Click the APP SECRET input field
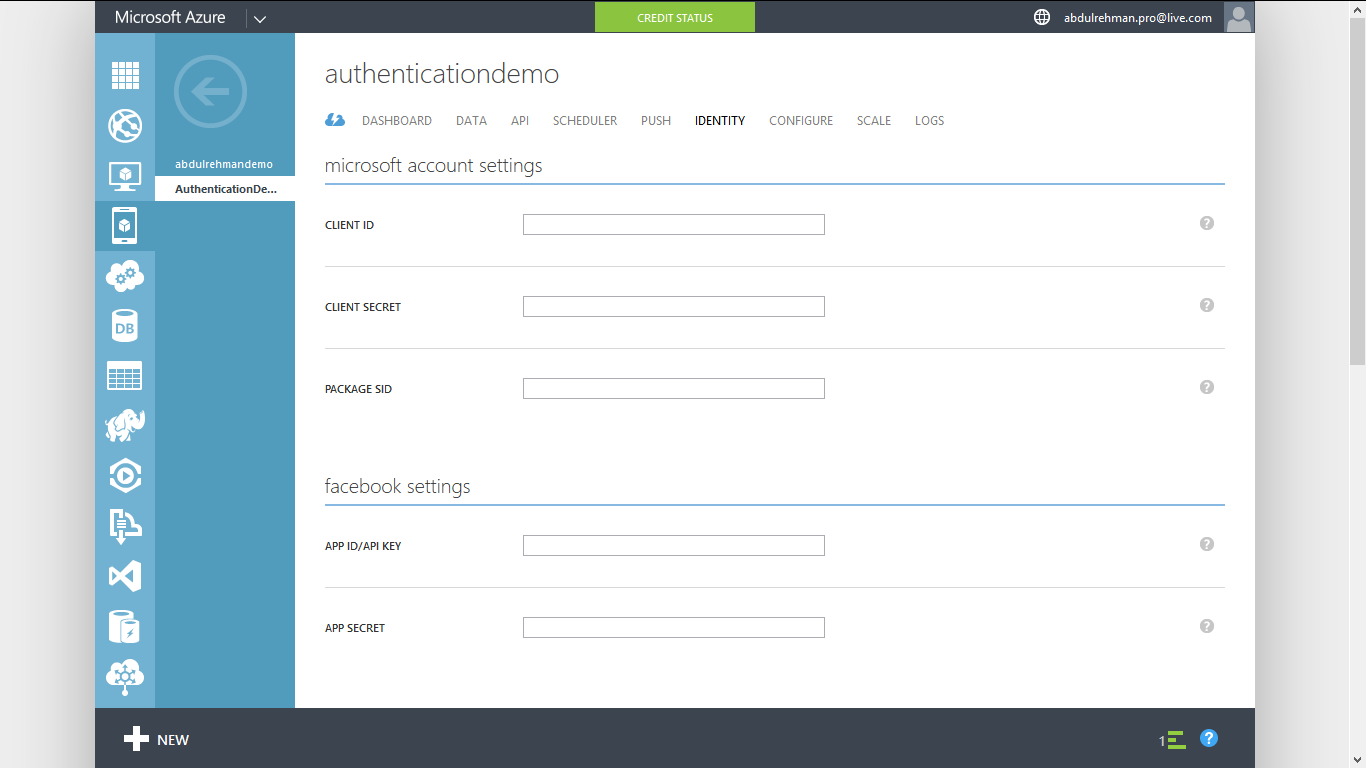 (674, 627)
